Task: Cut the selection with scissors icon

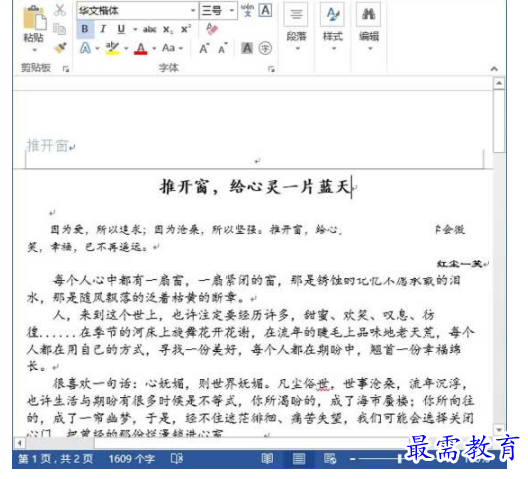Action: tap(60, 10)
